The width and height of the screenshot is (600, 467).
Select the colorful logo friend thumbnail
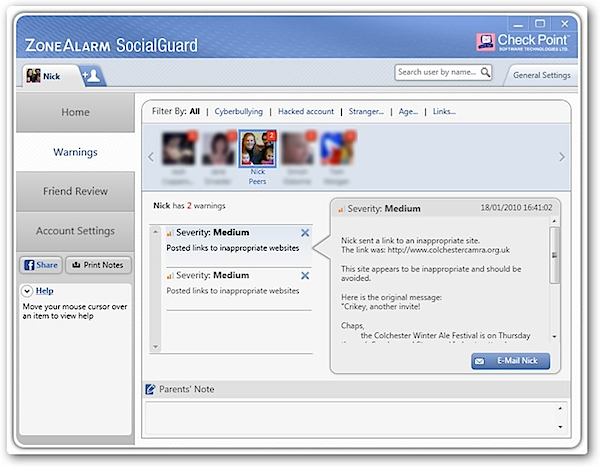[x=338, y=149]
